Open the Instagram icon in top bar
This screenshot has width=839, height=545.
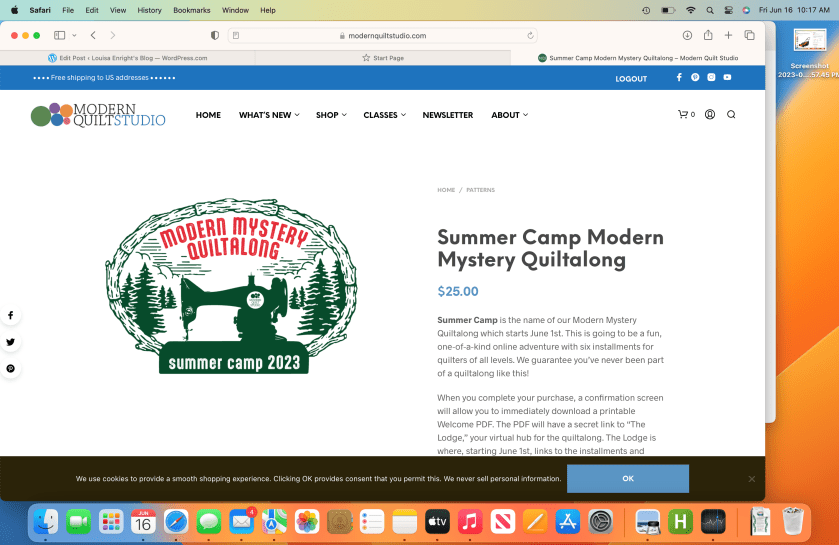point(711,78)
